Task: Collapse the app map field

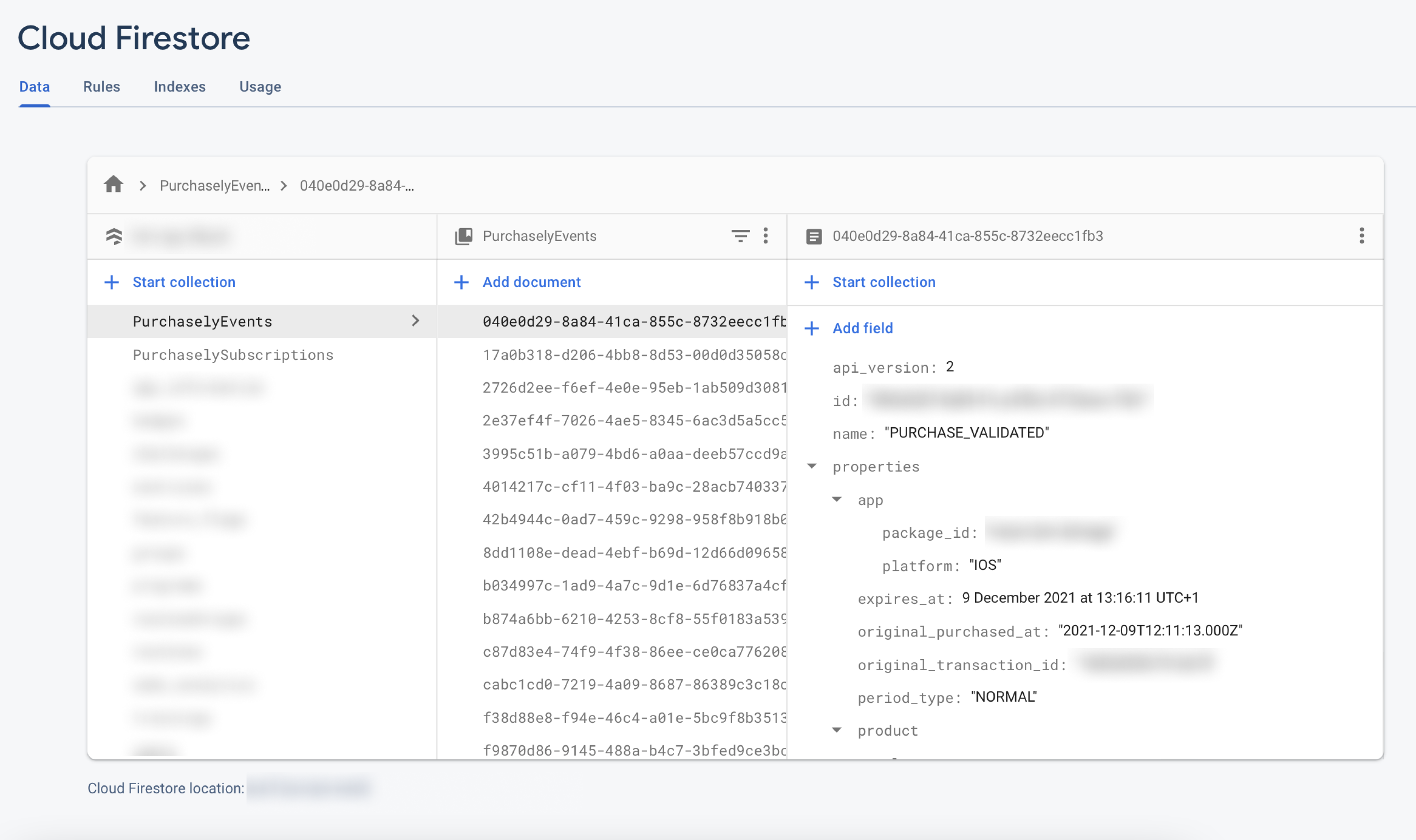Action: click(x=836, y=499)
